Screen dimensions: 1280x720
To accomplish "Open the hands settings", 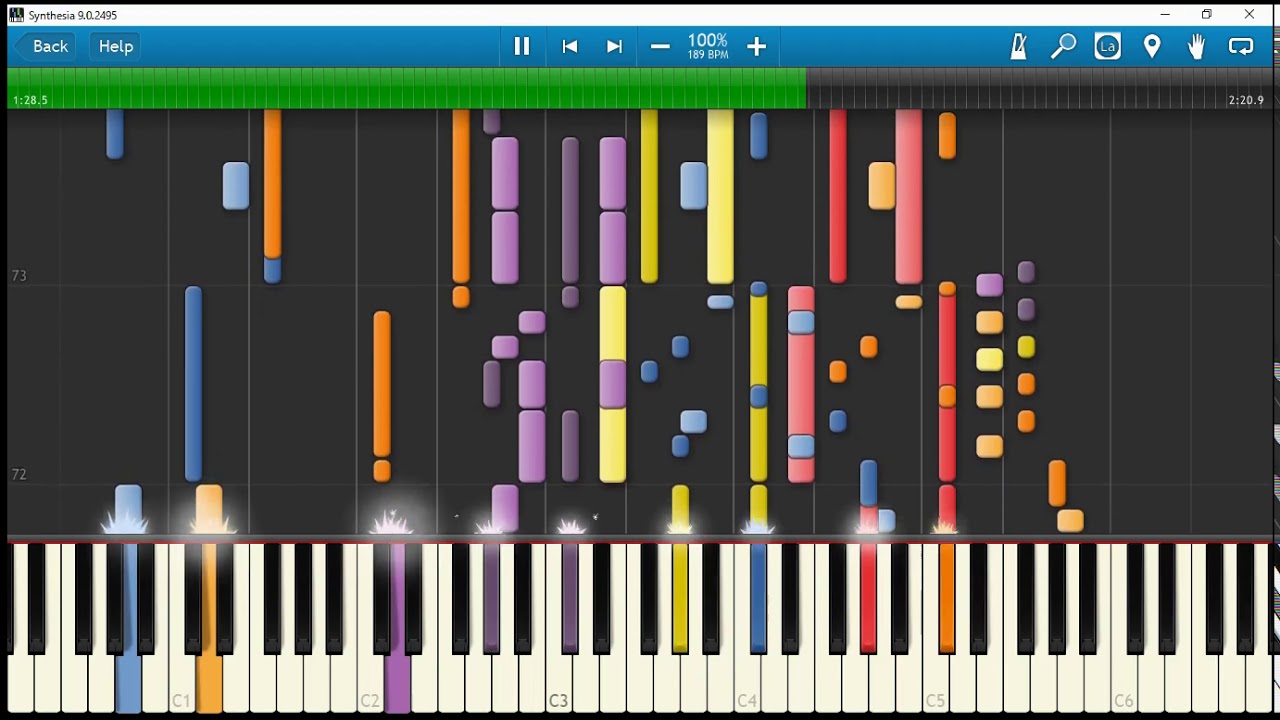I will click(x=1196, y=46).
